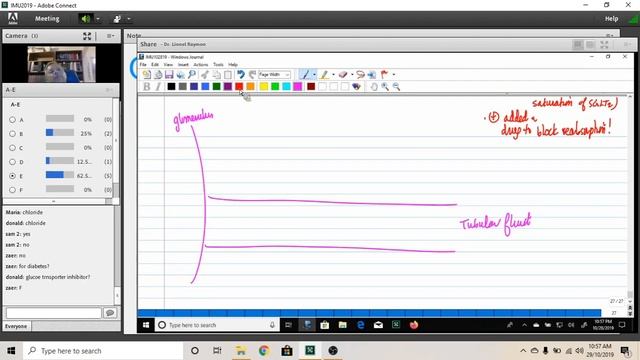Click the send chat message bubble icon
Viewport: 640px width, 360px height.
(110, 313)
